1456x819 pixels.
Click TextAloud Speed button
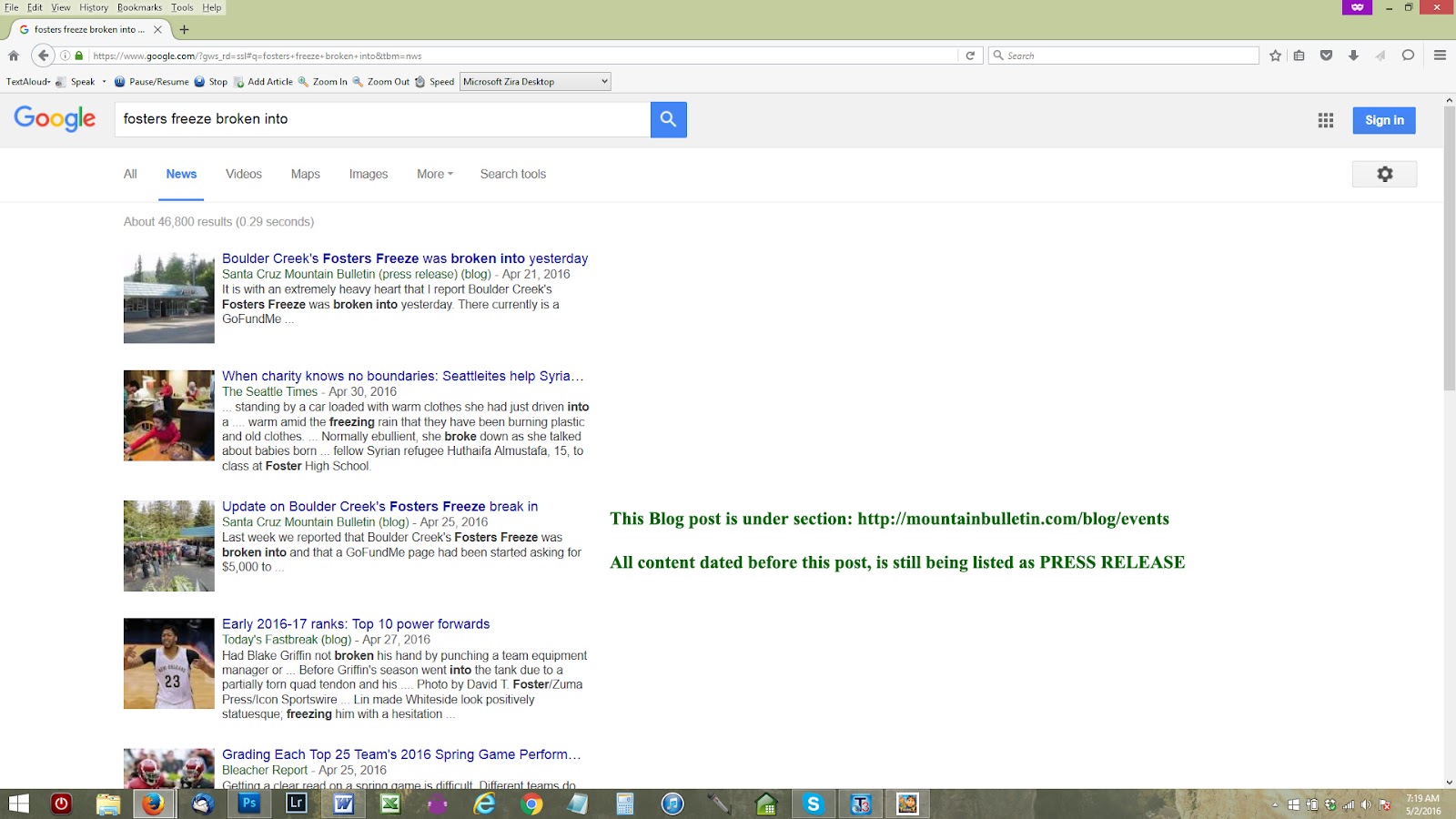(434, 82)
